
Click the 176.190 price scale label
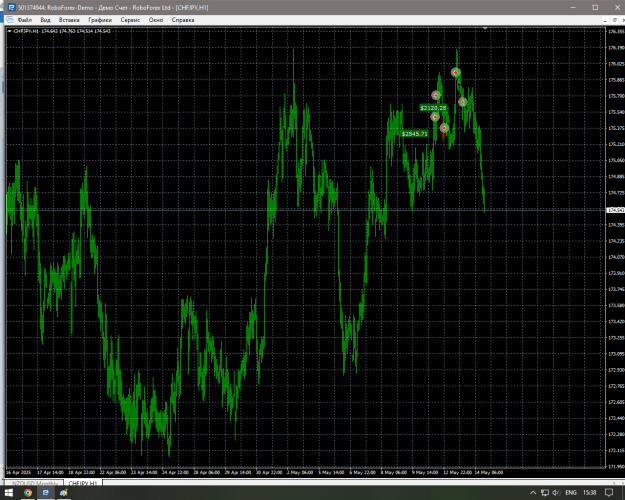[616, 48]
